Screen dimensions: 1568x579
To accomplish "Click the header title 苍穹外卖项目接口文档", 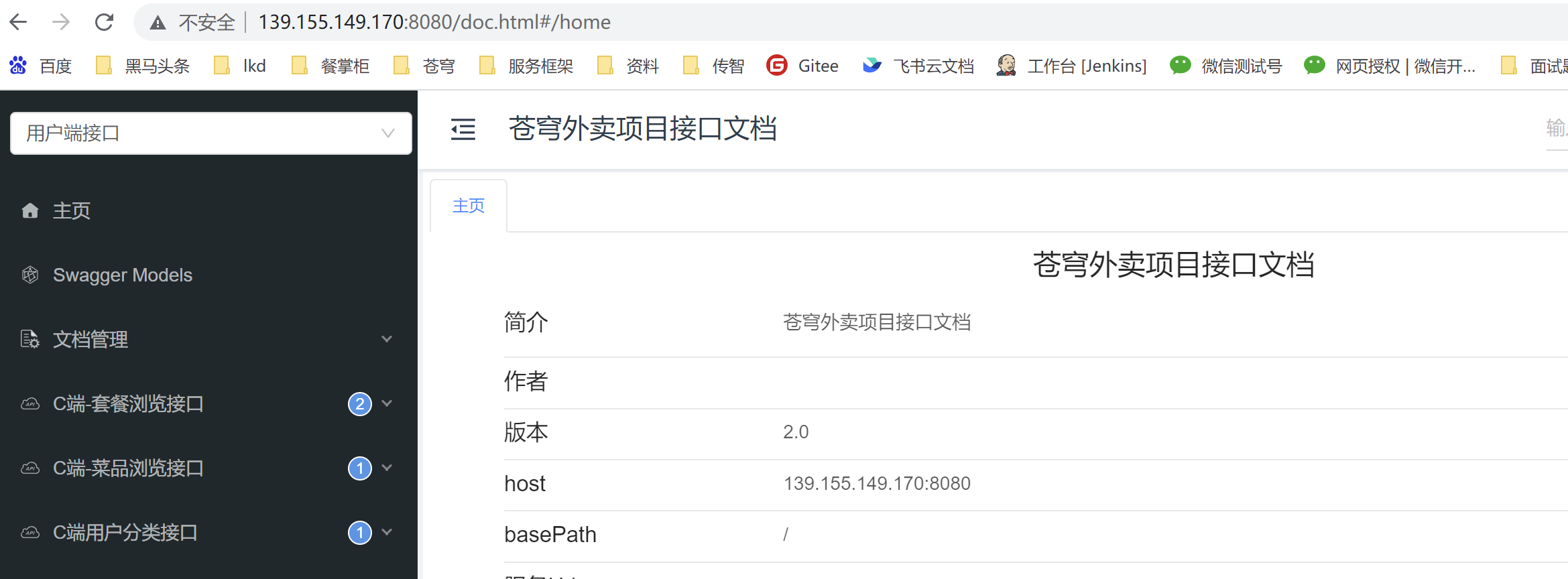I will pyautogui.click(x=642, y=129).
